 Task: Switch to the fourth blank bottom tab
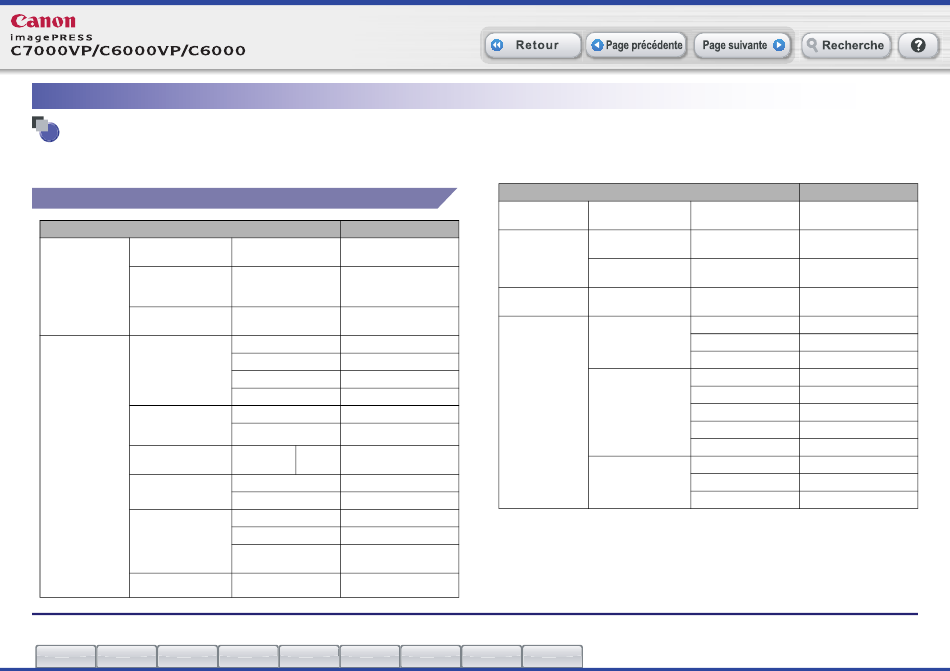click(x=248, y=656)
